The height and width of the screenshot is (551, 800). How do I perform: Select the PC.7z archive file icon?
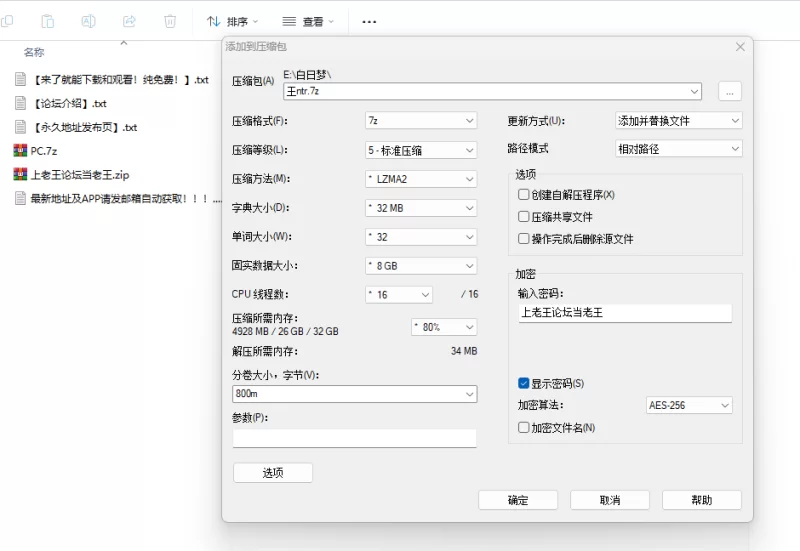tap(20, 151)
